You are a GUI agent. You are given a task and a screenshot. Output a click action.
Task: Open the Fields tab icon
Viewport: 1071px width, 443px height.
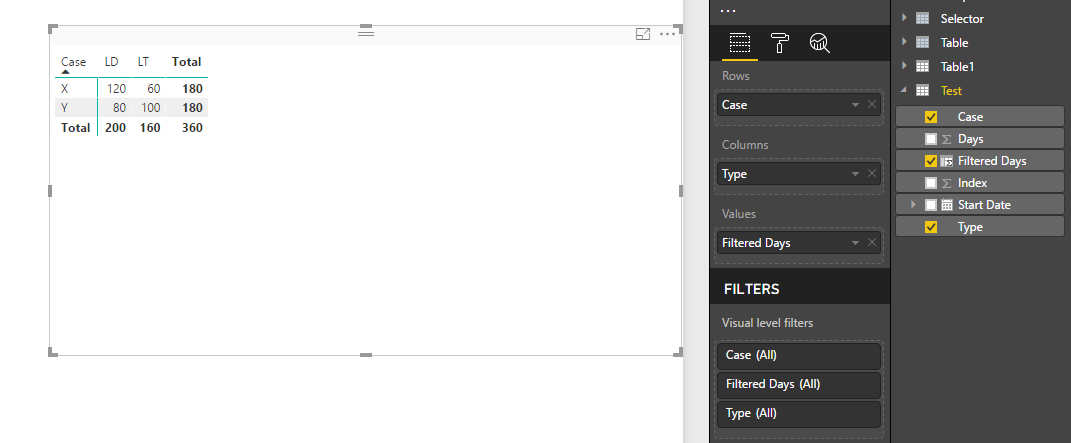click(x=740, y=43)
